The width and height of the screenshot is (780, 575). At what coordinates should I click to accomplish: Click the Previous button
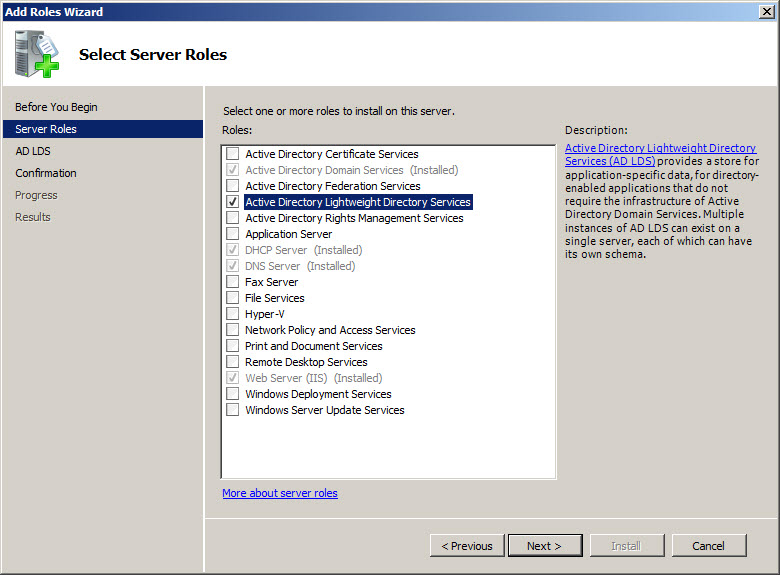(467, 546)
